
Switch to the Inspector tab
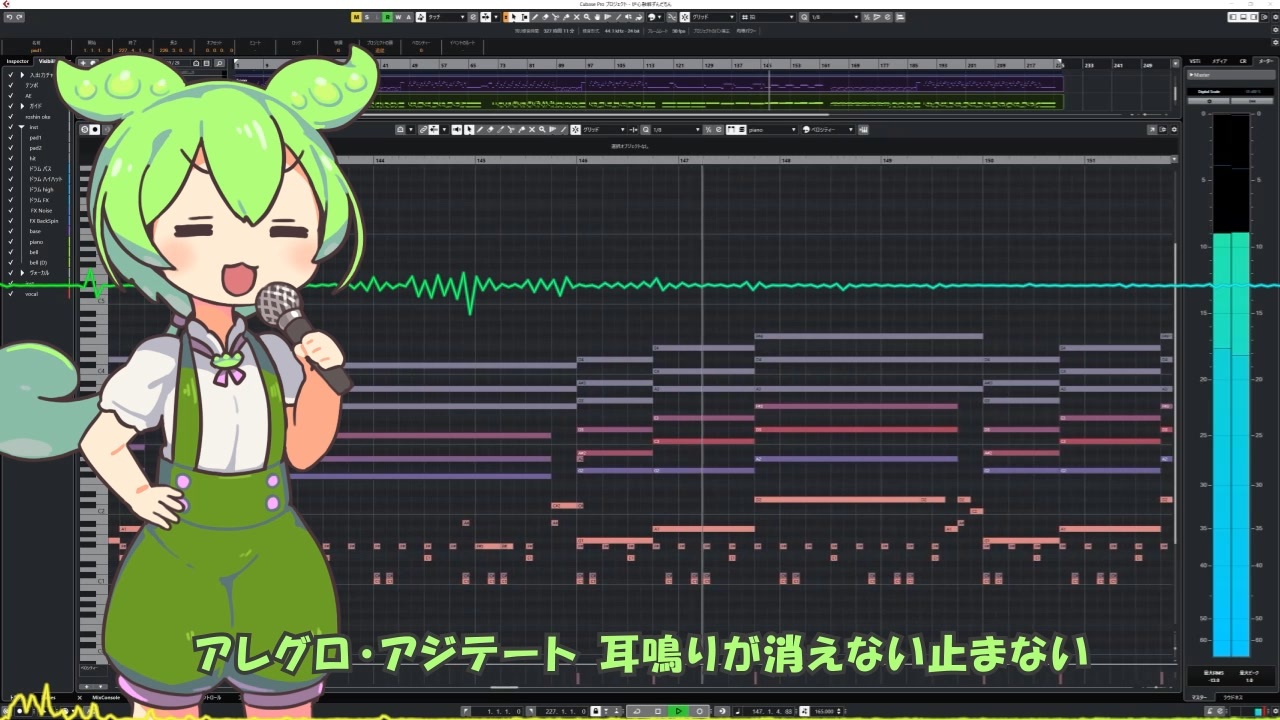(18, 62)
